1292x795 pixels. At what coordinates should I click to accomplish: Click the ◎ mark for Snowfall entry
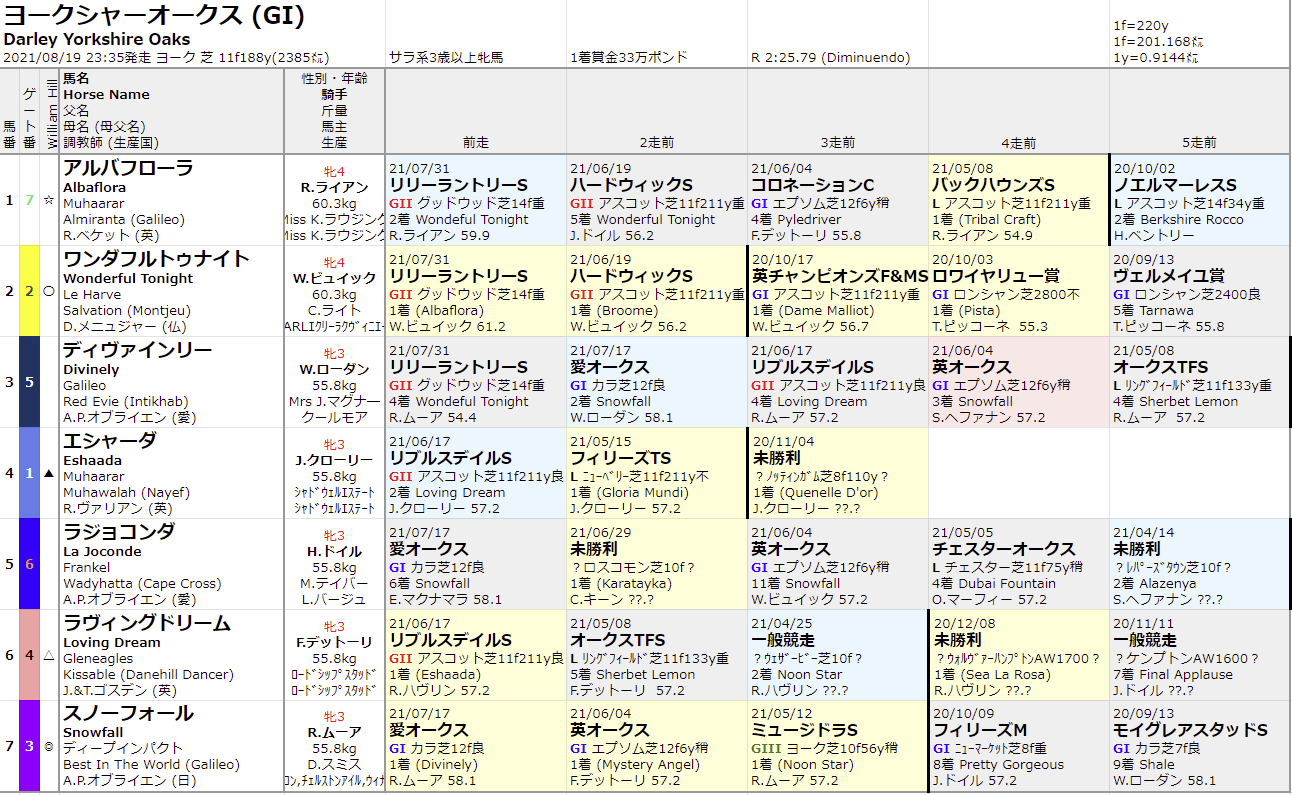tap(49, 746)
